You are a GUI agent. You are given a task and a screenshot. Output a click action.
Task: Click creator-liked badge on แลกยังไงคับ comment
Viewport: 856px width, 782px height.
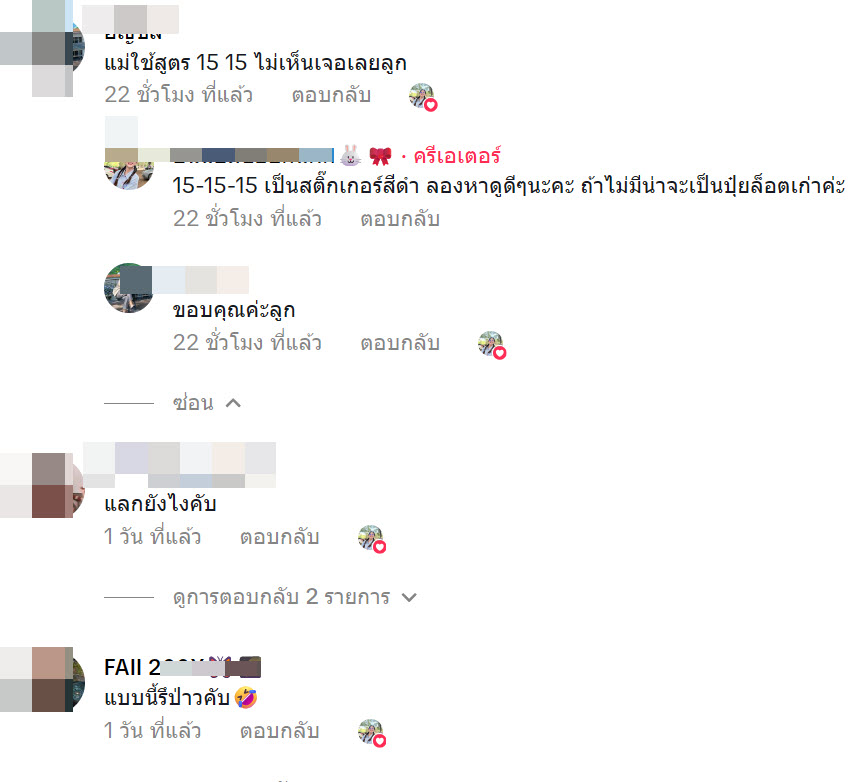point(372,539)
